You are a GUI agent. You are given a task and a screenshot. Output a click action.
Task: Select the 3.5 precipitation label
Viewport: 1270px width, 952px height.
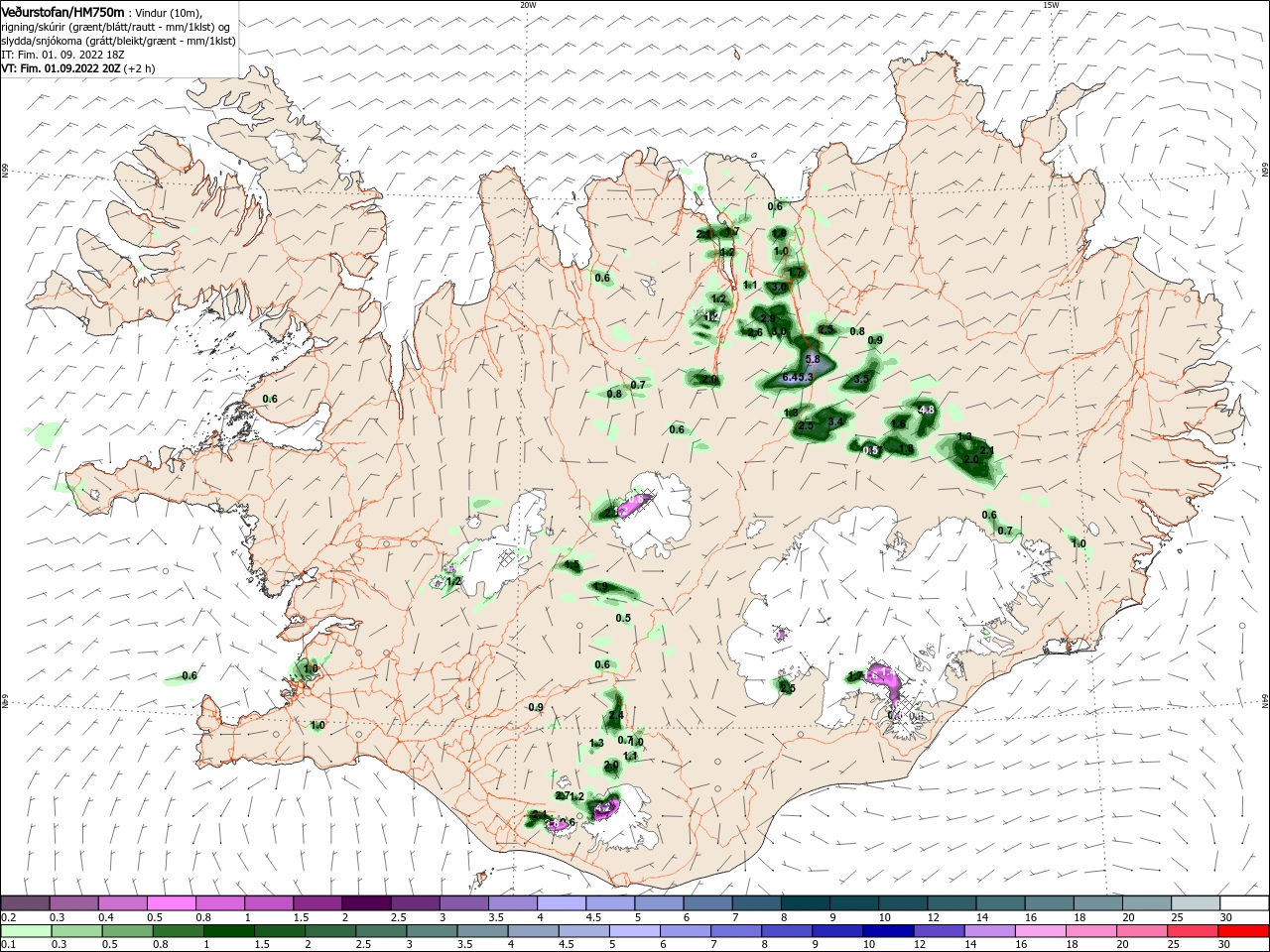861,379
